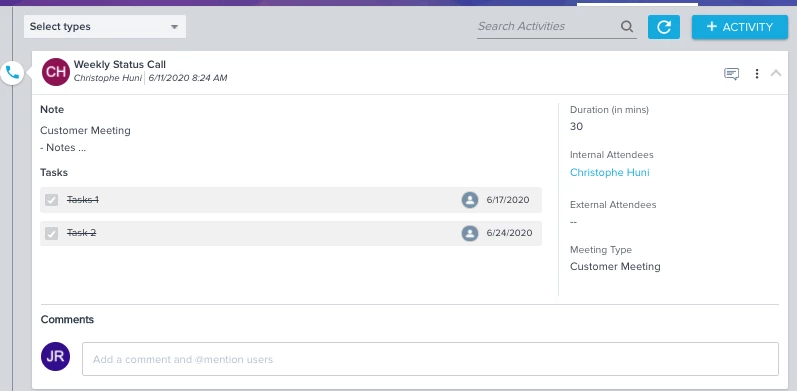This screenshot has height=391, width=797.
Task: Click the Comments section heading
Action: coord(67,319)
